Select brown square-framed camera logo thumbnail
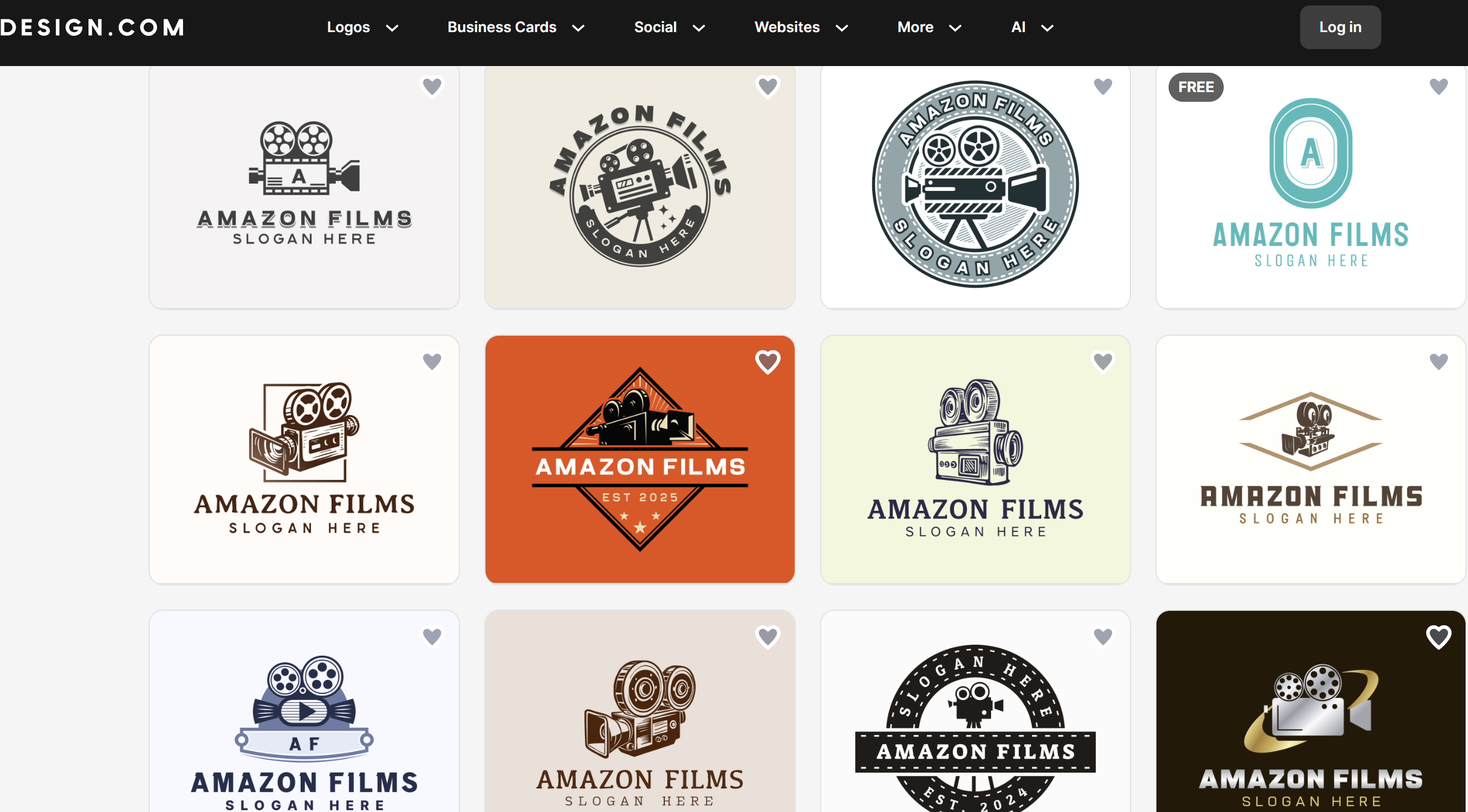 [x=304, y=459]
